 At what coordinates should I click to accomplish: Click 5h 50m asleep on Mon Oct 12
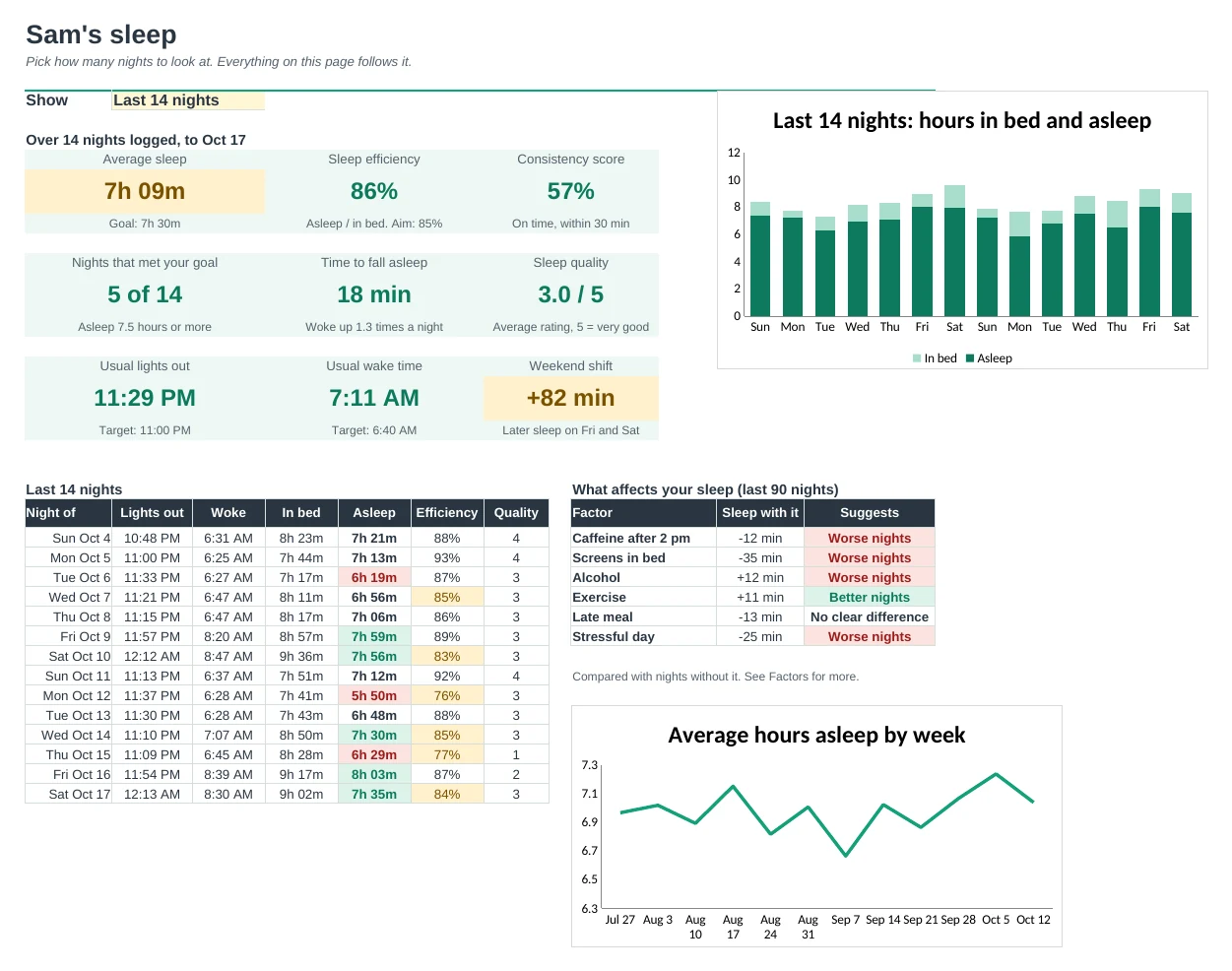coord(374,696)
